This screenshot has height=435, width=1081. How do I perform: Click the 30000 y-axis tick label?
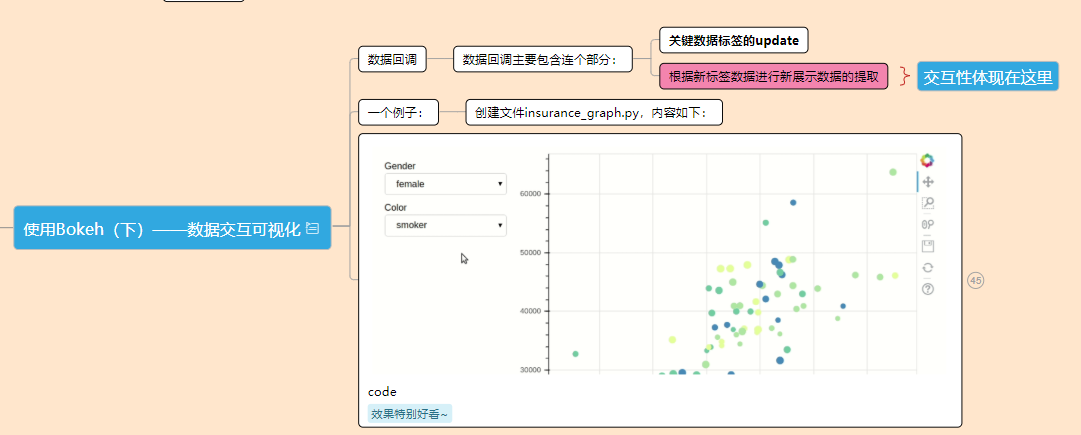click(529, 370)
